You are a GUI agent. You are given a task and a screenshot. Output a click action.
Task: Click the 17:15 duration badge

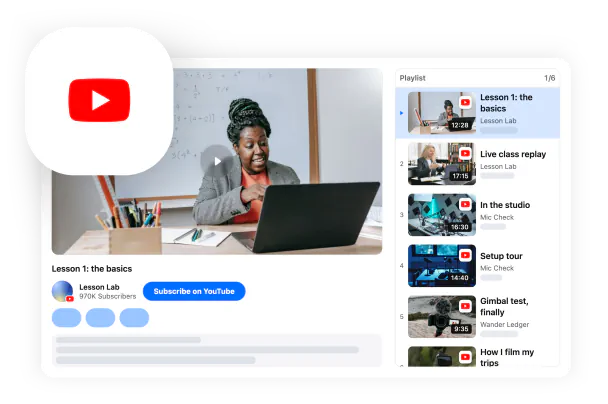(460, 176)
